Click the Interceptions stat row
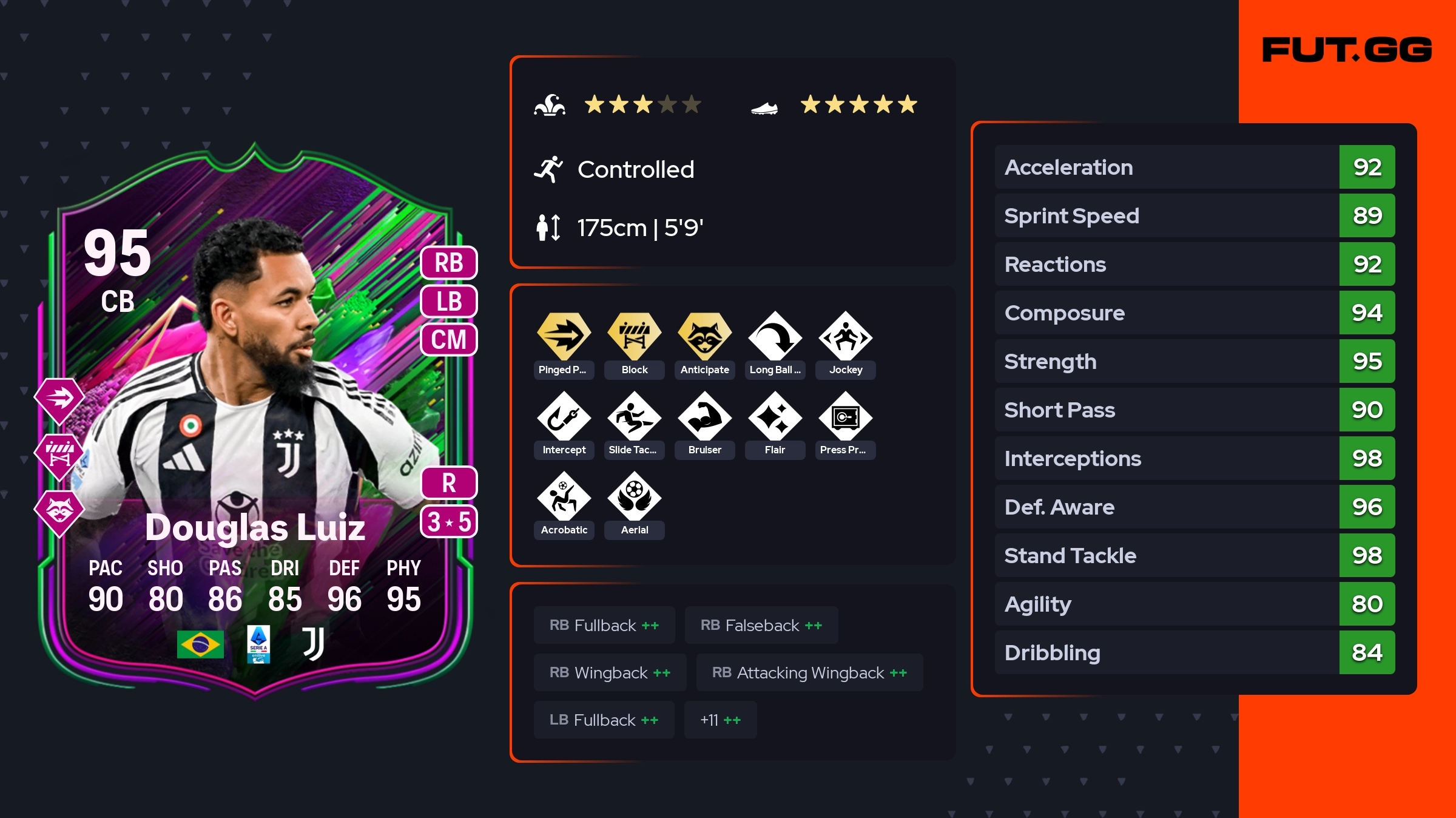1456x818 pixels. click(x=1195, y=458)
